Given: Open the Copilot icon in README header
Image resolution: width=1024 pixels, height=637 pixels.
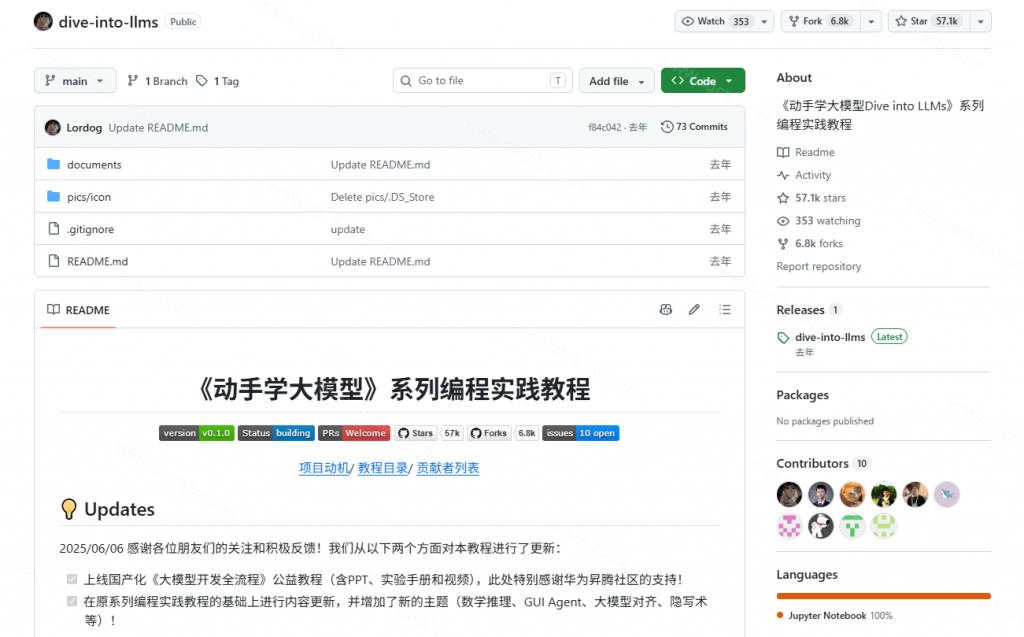Looking at the screenshot, I should pyautogui.click(x=665, y=310).
